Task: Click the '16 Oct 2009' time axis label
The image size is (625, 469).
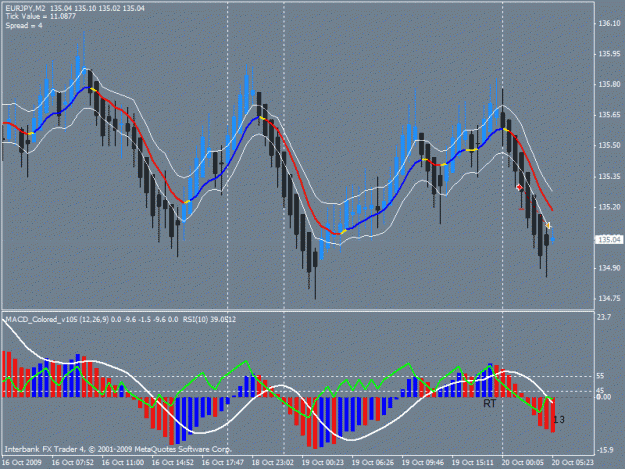Action: pos(22,462)
